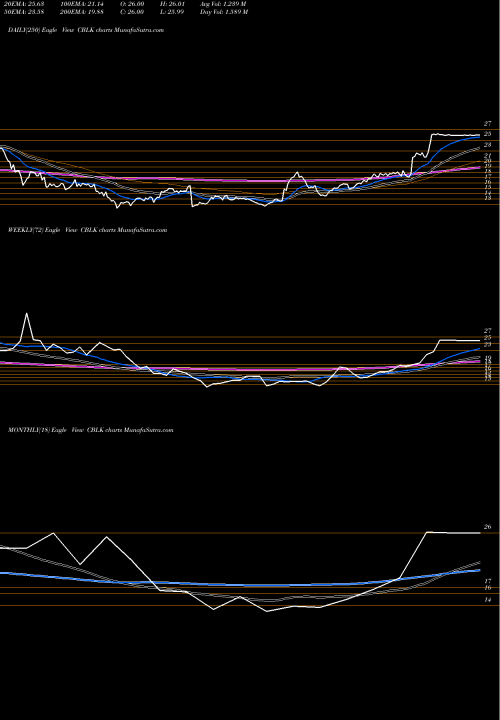Click the 27 price label on weekly chart
Viewport: 500px width, 720px height.
click(488, 331)
